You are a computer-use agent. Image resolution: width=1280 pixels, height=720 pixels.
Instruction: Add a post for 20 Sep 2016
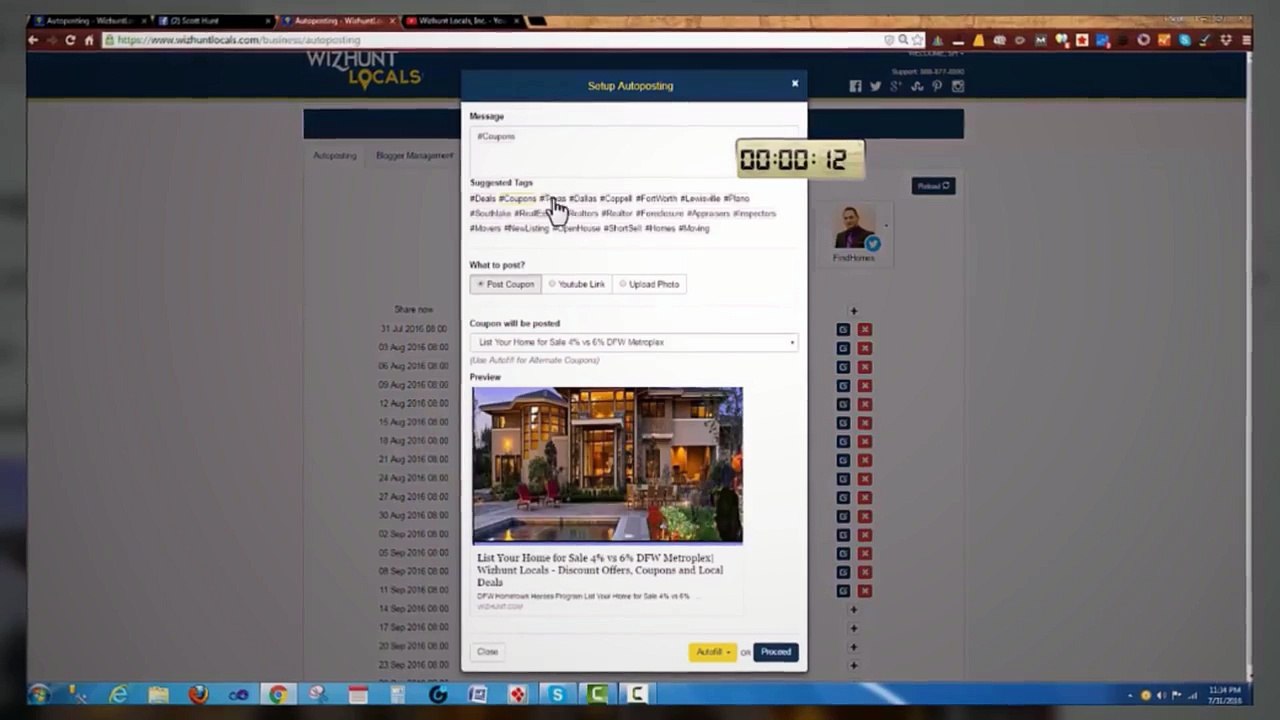point(853,646)
